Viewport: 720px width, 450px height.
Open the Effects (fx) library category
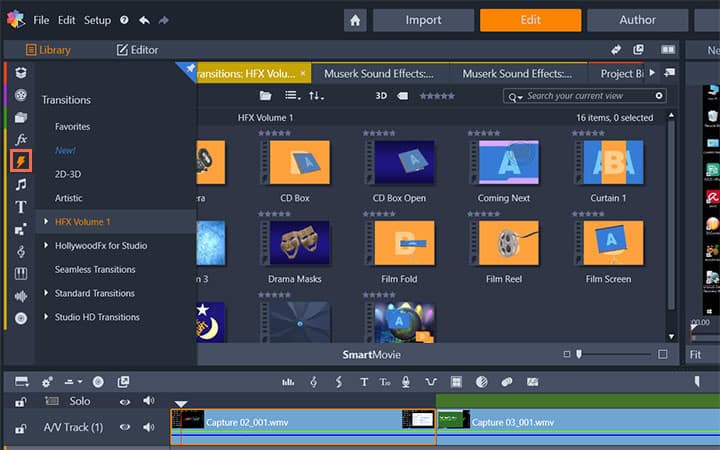pos(21,139)
